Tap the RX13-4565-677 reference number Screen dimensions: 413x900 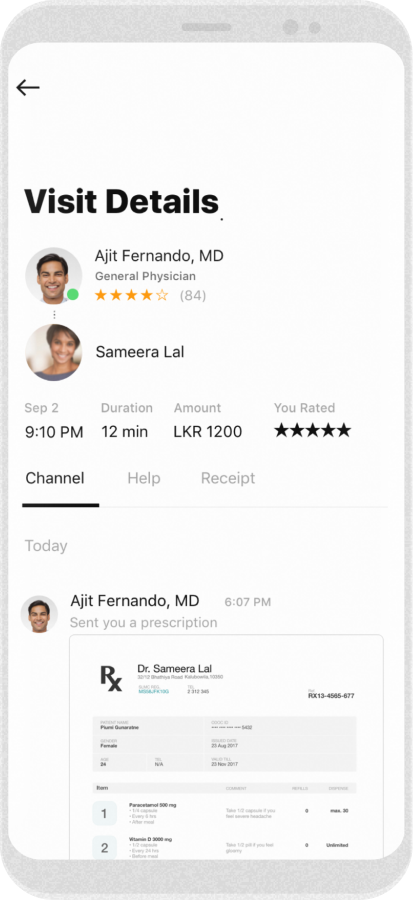click(331, 696)
